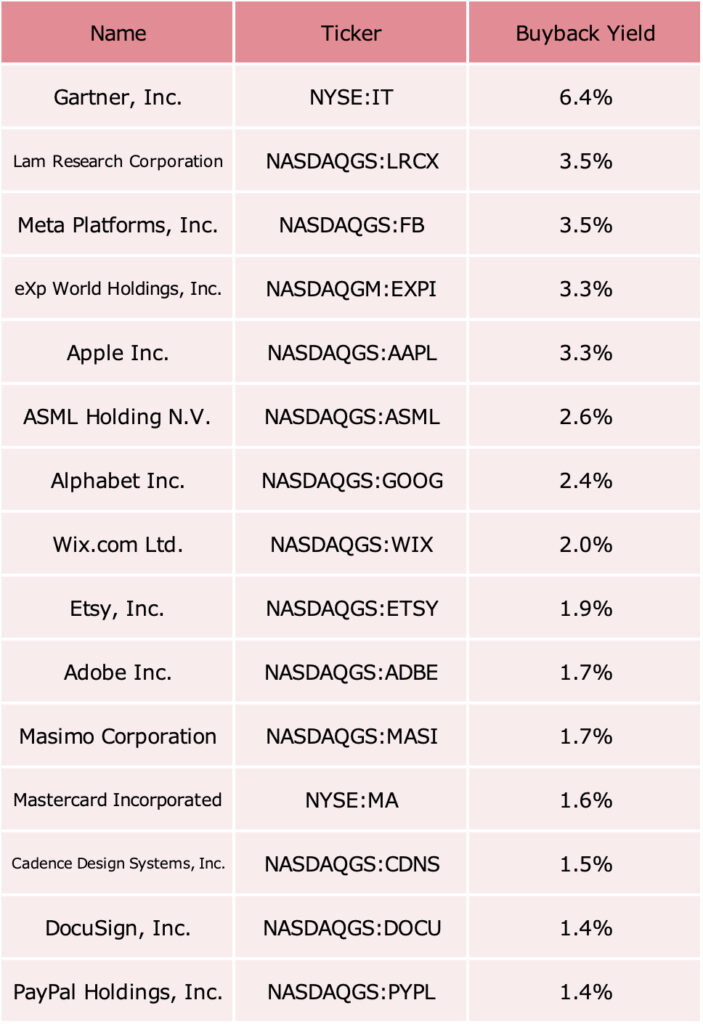Viewport: 703px width, 1024px height.
Task: Click the 6.4% buyback yield value
Action: point(585,97)
